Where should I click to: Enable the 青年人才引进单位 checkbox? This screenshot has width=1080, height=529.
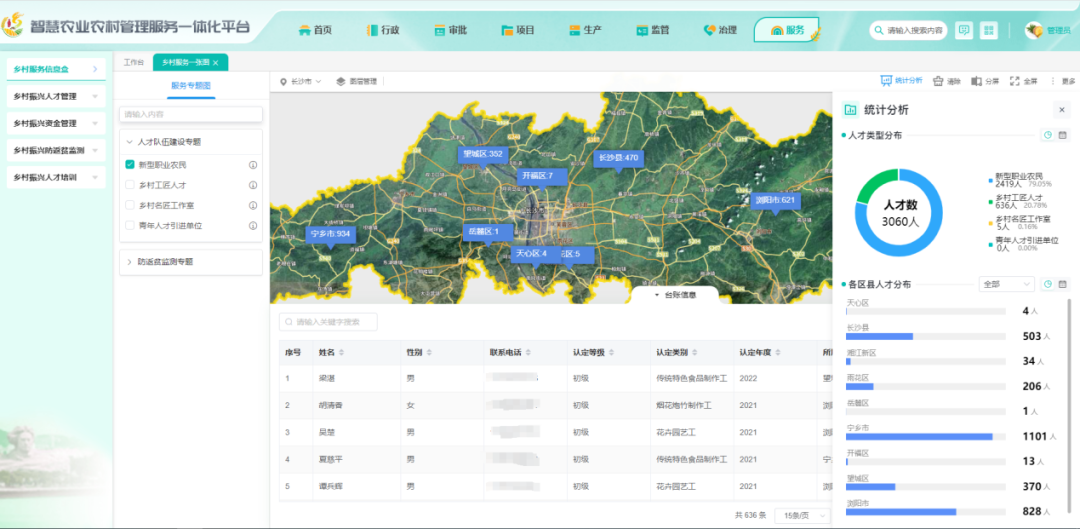pos(130,225)
